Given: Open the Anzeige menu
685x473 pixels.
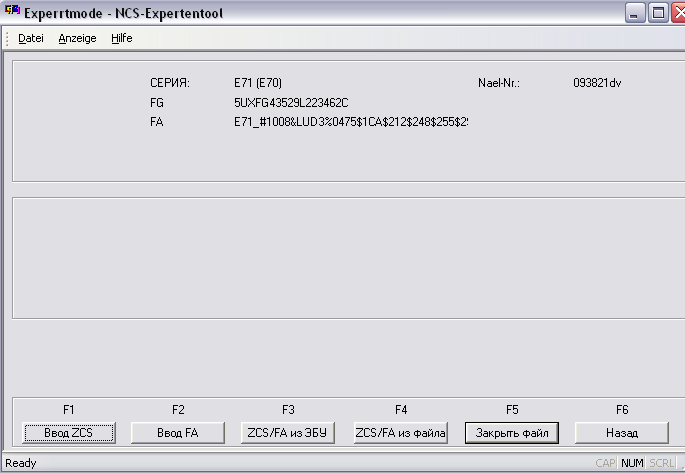Looking at the screenshot, I should coord(77,38).
